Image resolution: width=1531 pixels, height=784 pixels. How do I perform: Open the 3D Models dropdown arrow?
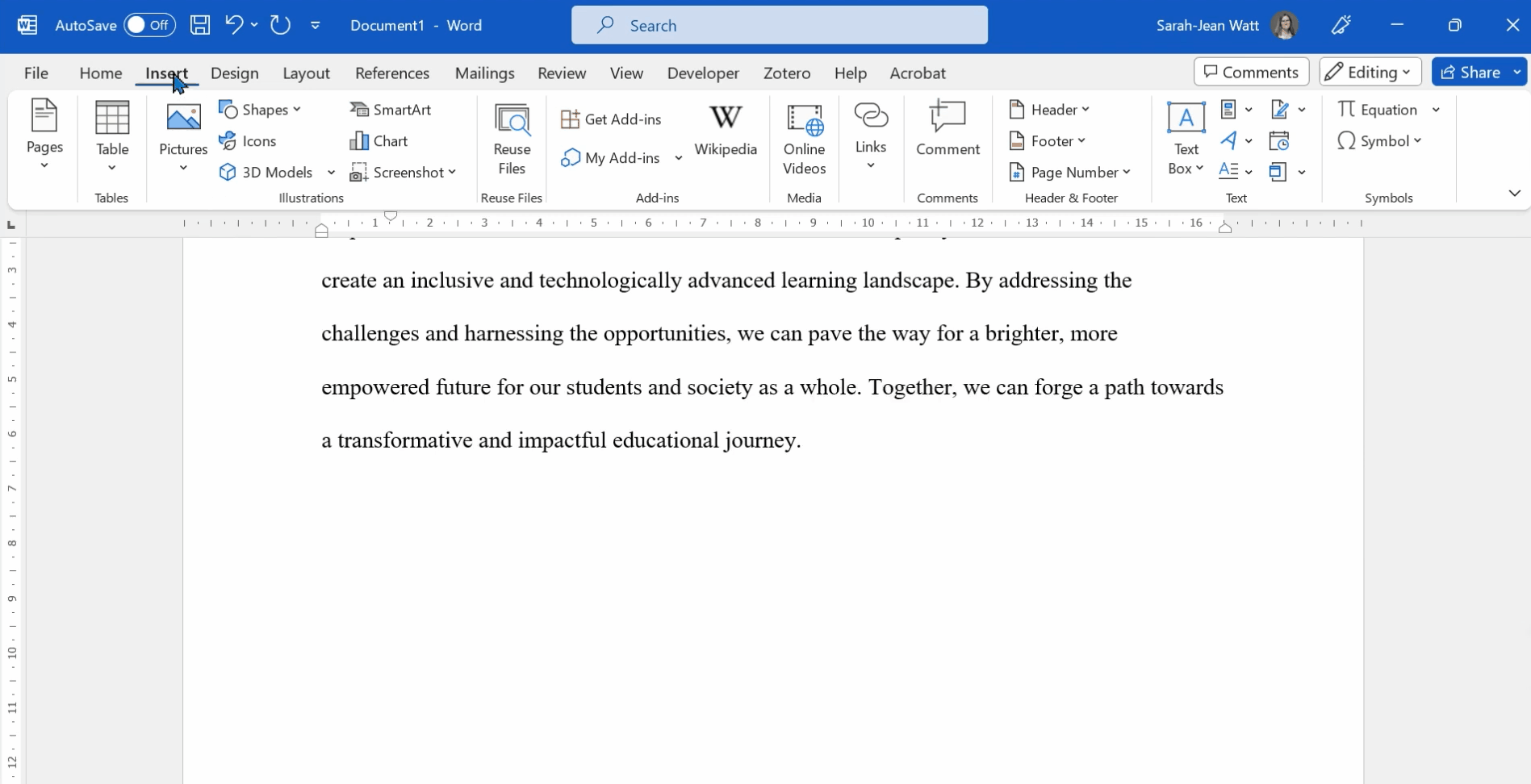tap(331, 173)
